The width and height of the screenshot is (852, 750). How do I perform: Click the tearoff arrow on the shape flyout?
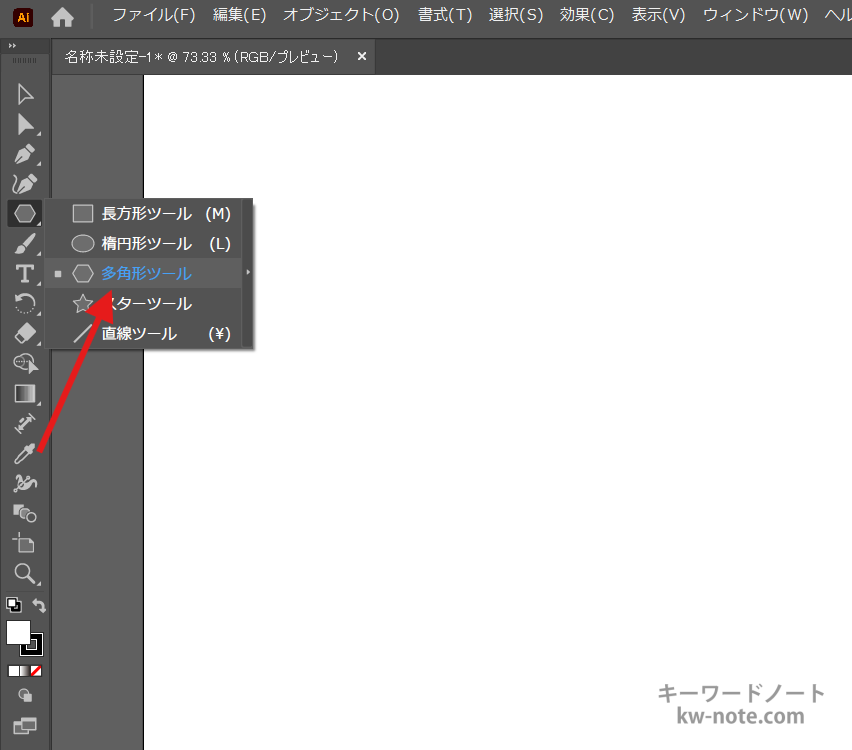tap(248, 273)
